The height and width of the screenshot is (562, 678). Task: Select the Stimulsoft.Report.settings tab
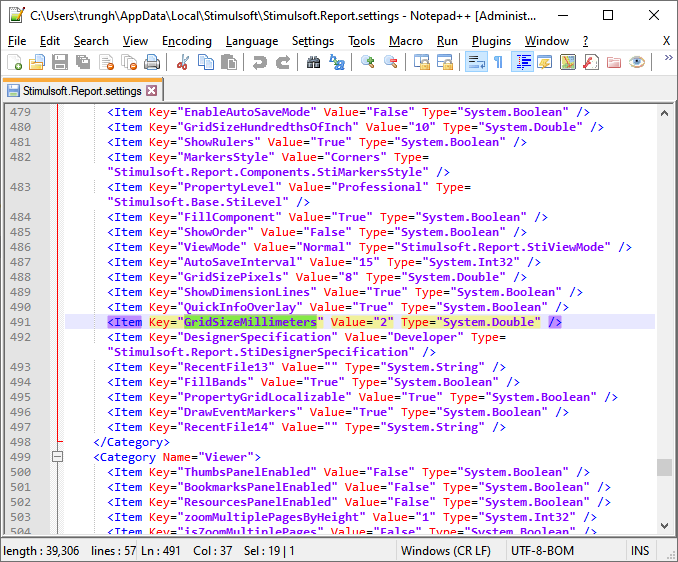pyautogui.click(x=82, y=91)
